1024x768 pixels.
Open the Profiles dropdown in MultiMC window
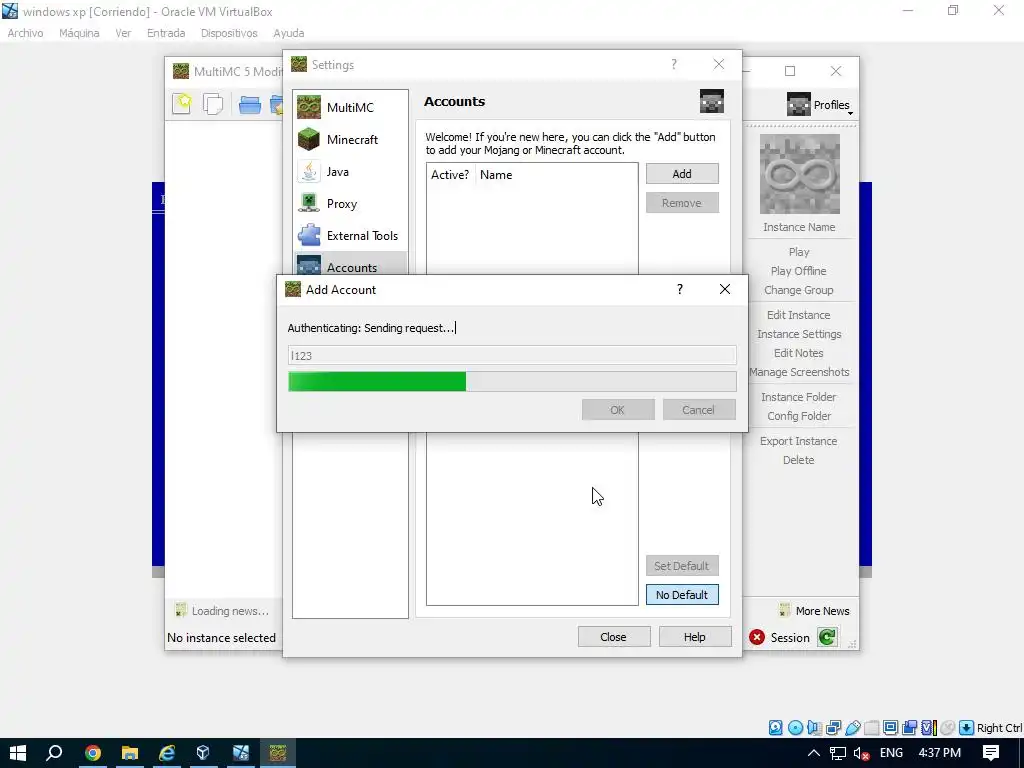820,104
